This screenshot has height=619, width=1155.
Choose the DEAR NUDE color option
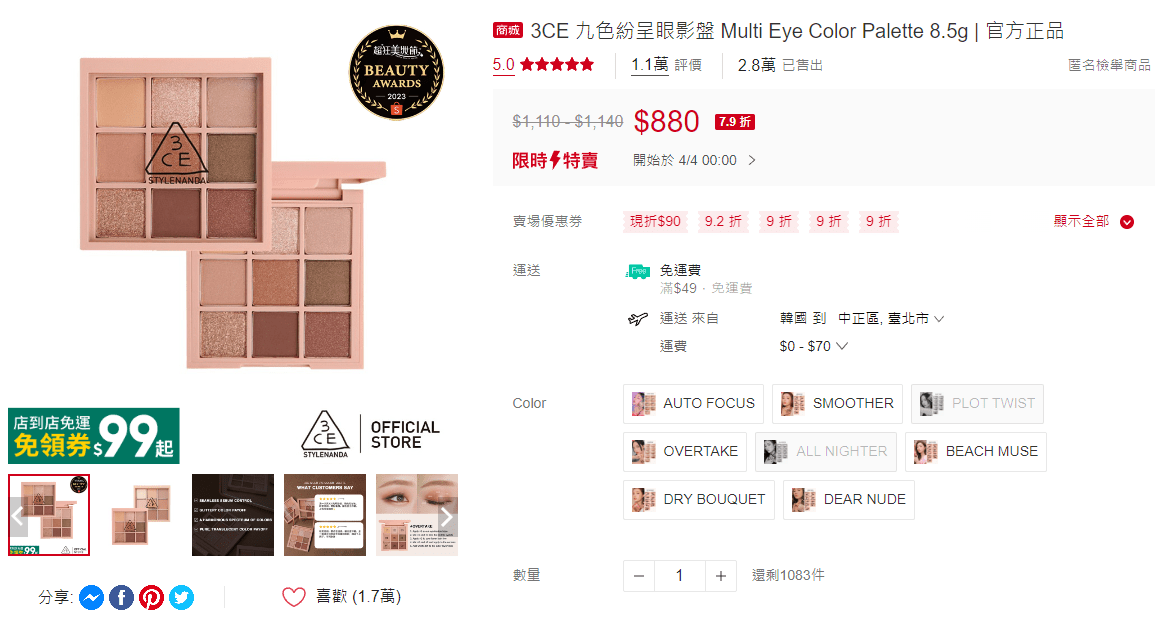pyautogui.click(x=849, y=500)
